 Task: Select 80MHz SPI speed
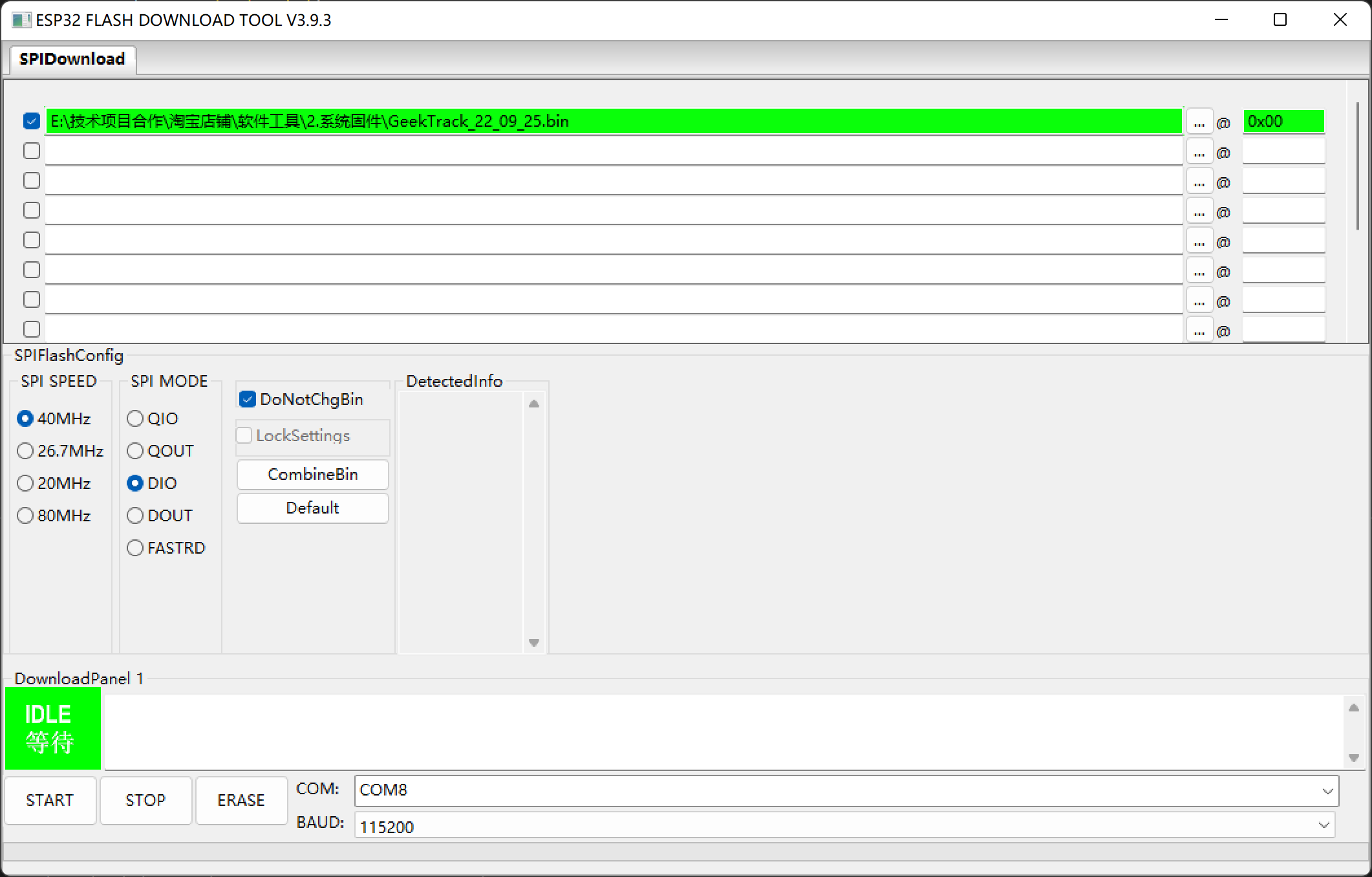(x=25, y=515)
